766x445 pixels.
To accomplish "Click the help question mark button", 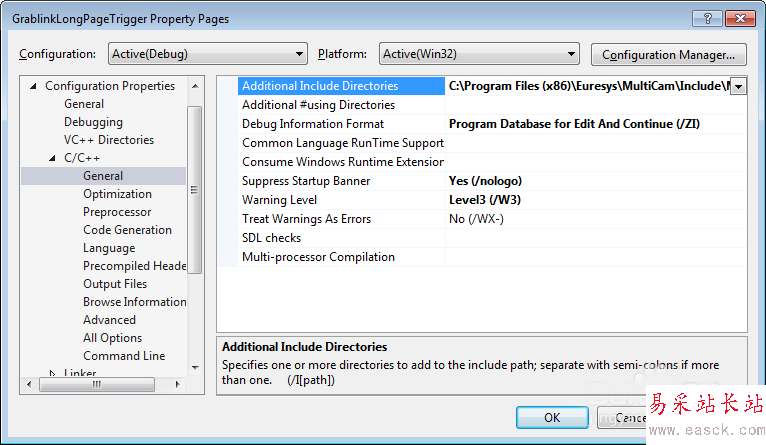I will (705, 18).
